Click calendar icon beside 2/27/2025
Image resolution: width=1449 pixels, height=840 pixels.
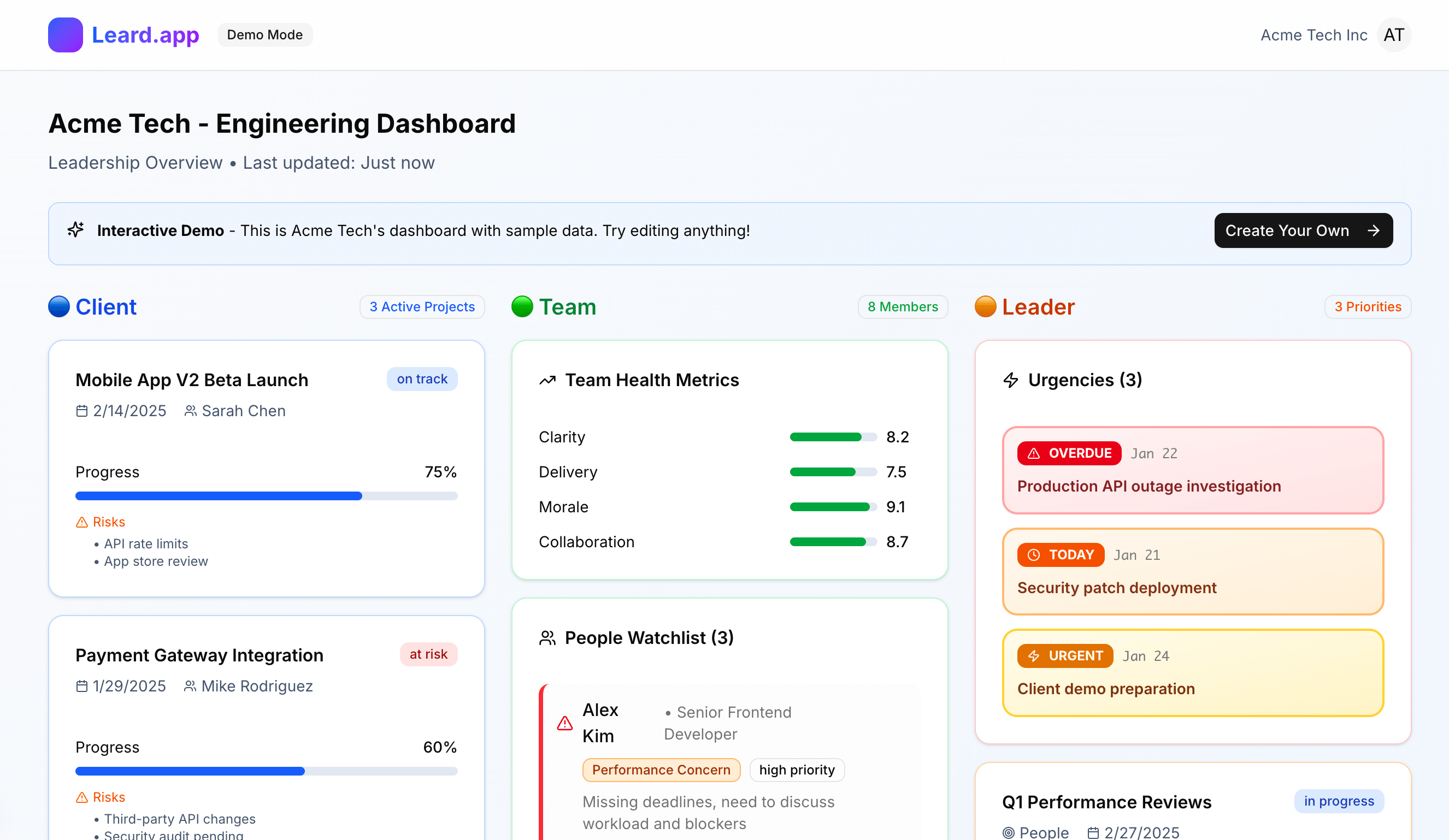(x=1093, y=832)
